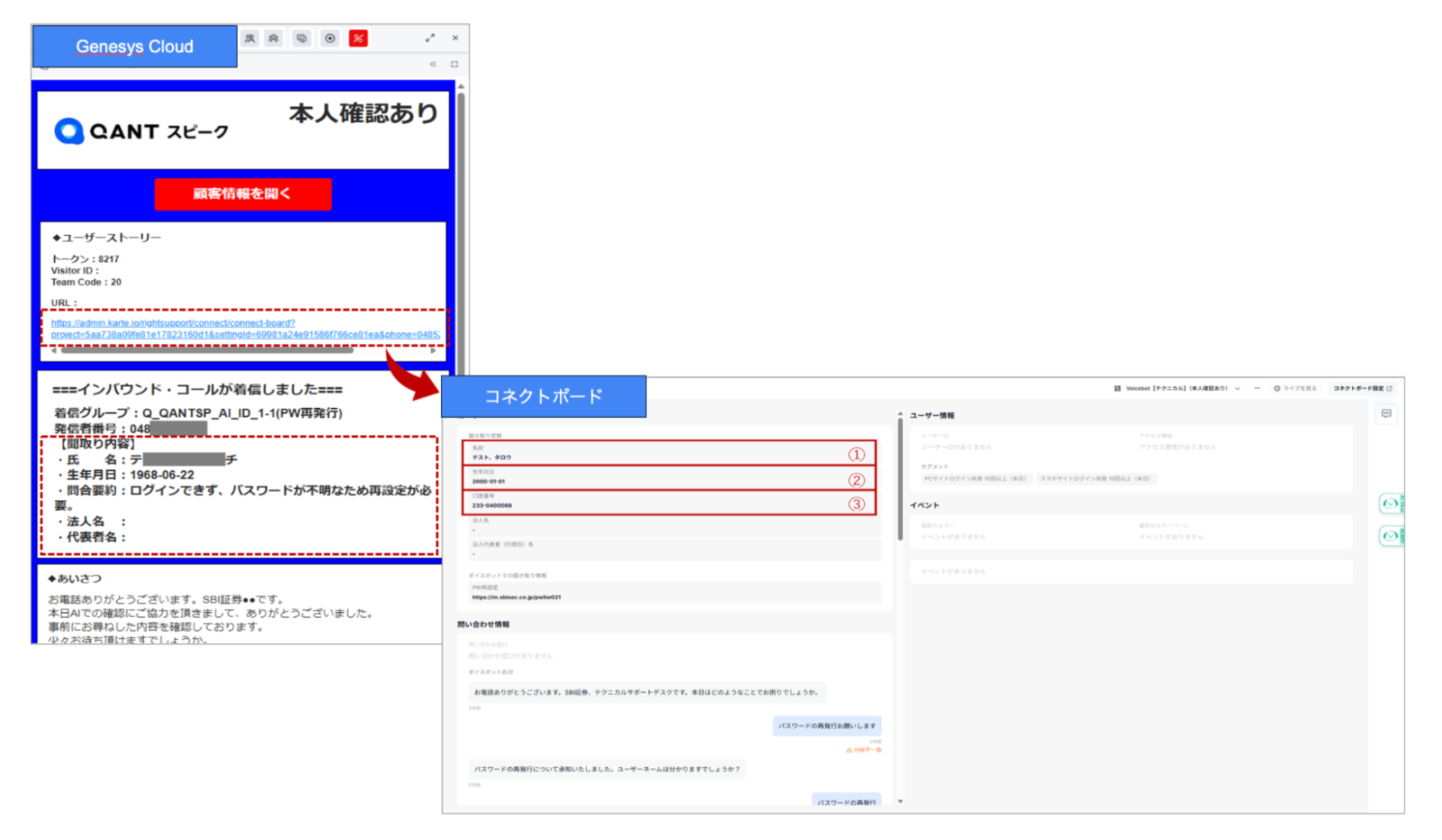This screenshot has height=840, width=1442.
Task: Click the PW reset URL m.sbisec.co.jp text
Action: pos(516,598)
